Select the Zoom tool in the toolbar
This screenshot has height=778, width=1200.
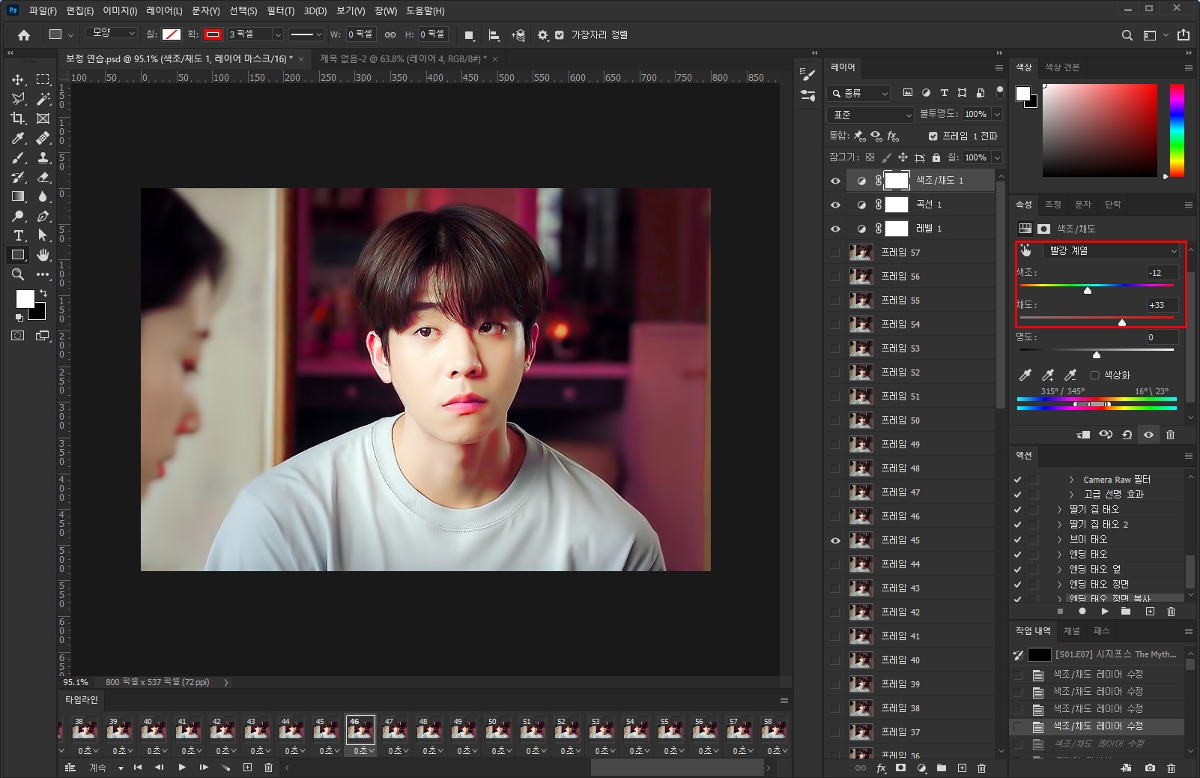point(18,274)
